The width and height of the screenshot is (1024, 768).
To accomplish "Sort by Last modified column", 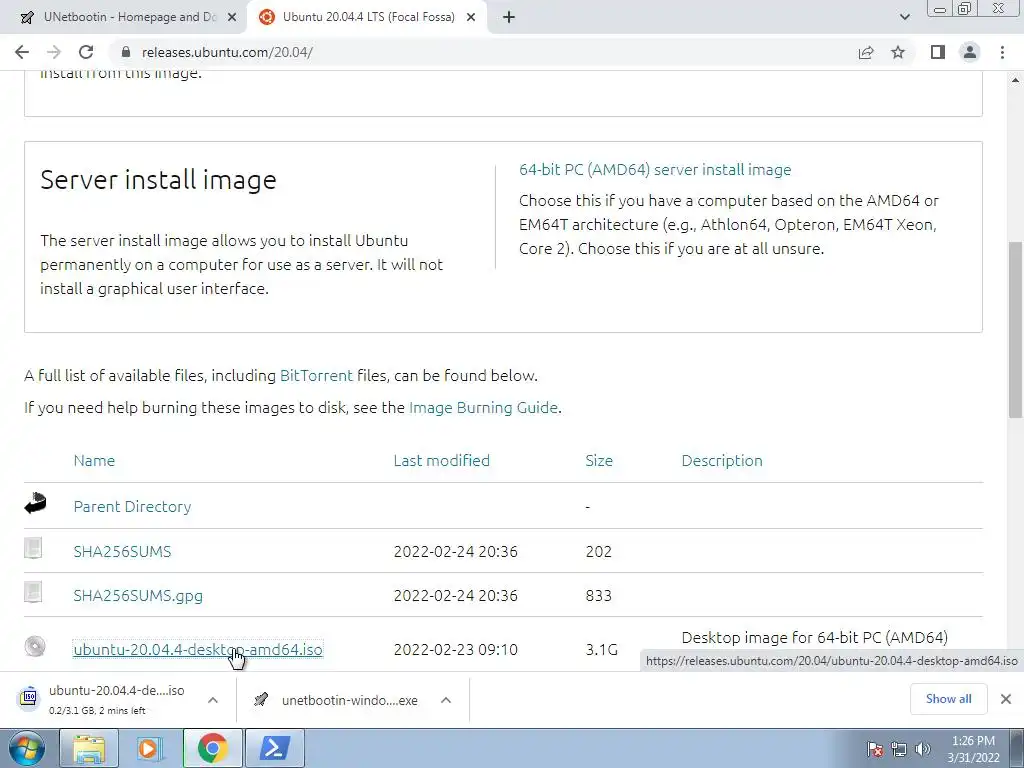I will 441,460.
